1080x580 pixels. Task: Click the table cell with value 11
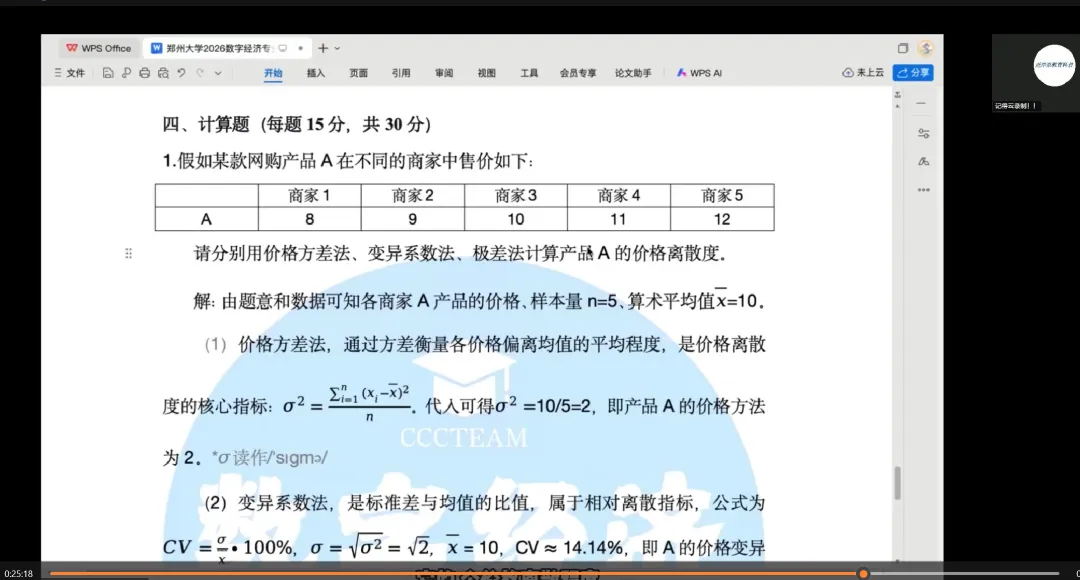619,219
